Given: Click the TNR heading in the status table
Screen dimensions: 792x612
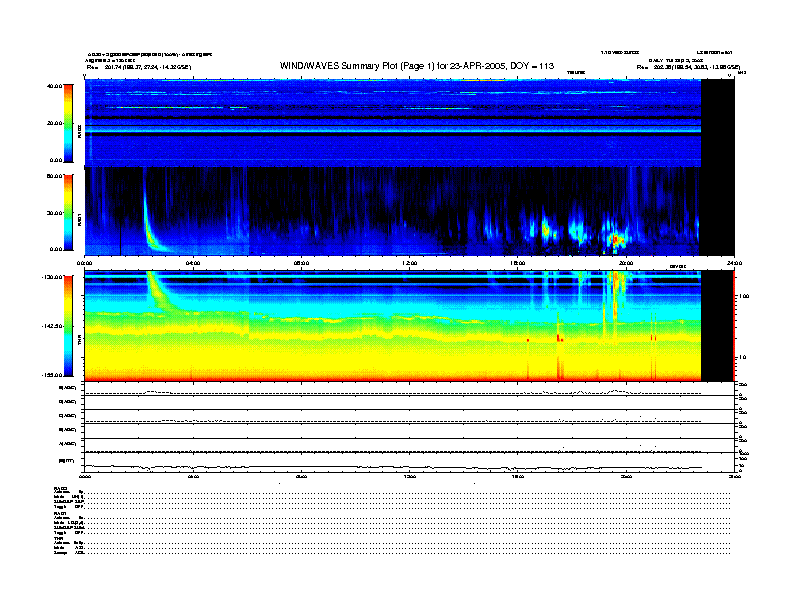Looking at the screenshot, I should (x=58, y=539).
